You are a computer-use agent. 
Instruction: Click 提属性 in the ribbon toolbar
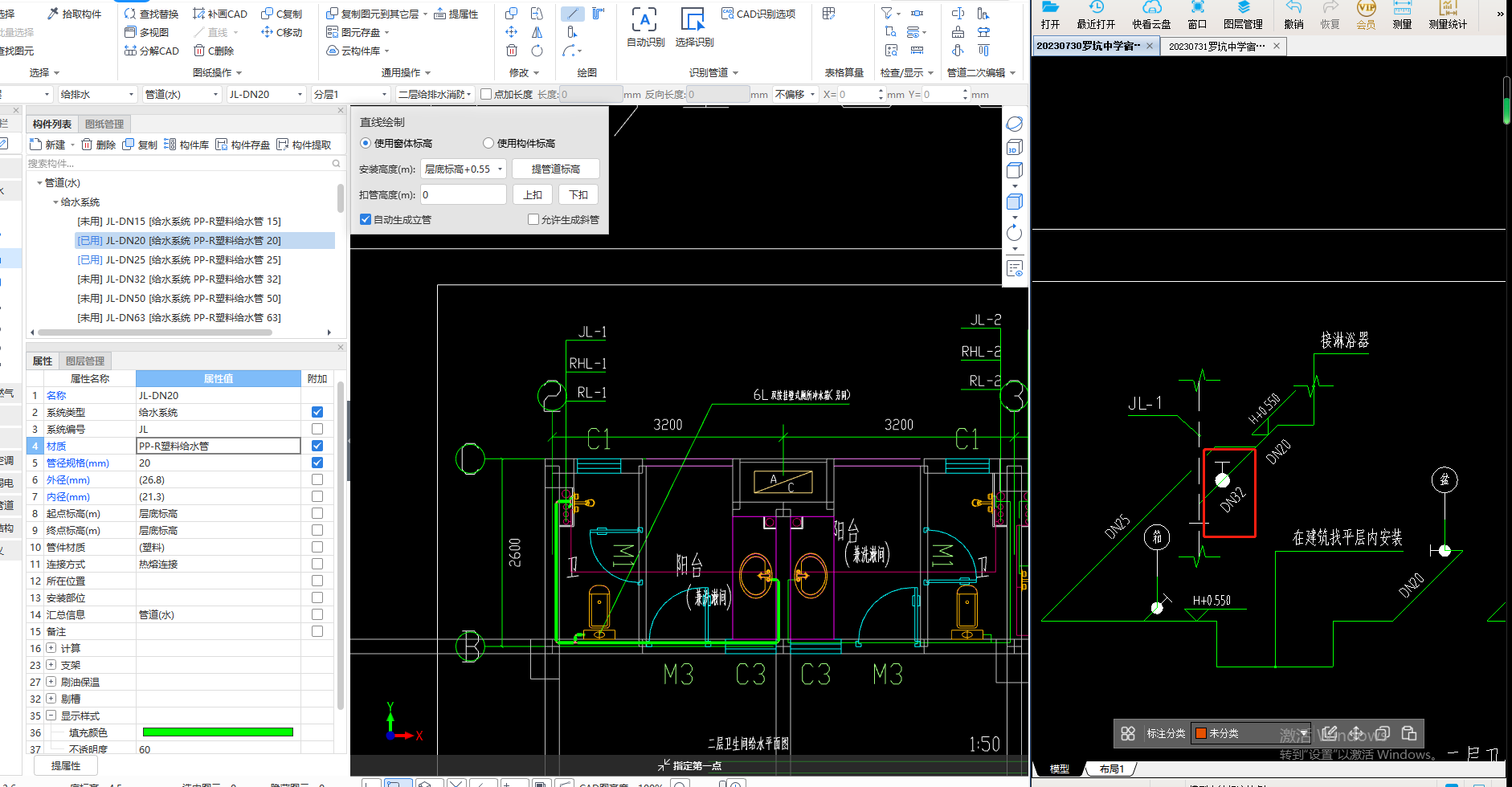click(x=456, y=14)
